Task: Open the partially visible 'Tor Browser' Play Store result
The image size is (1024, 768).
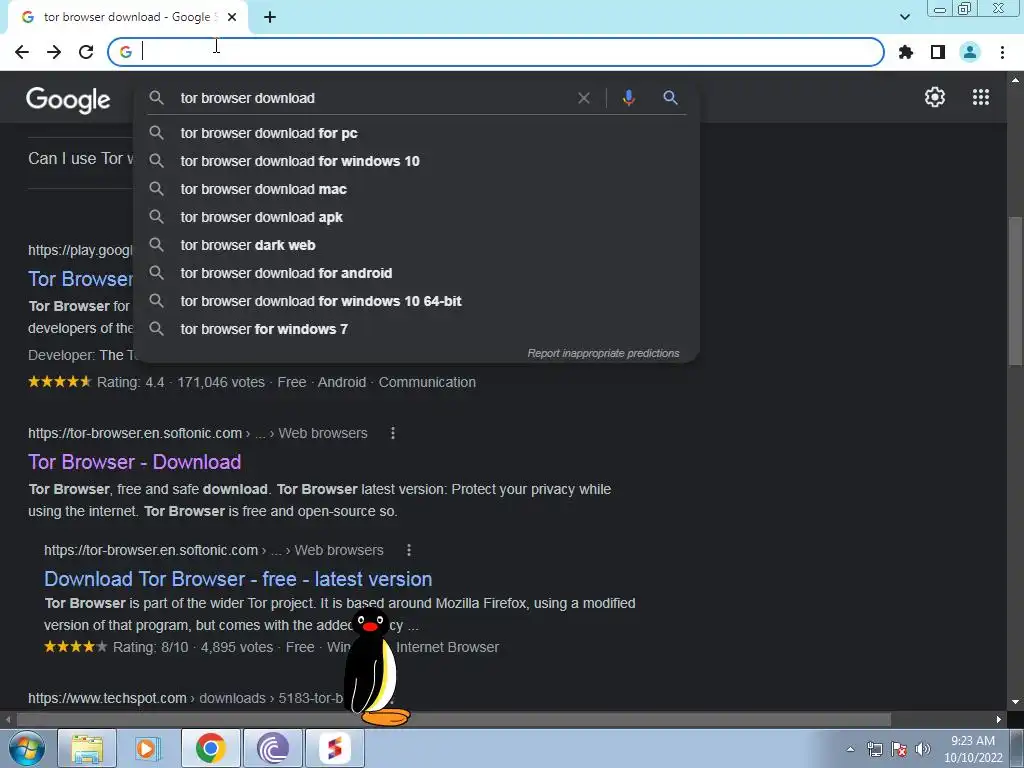Action: pyautogui.click(x=80, y=280)
